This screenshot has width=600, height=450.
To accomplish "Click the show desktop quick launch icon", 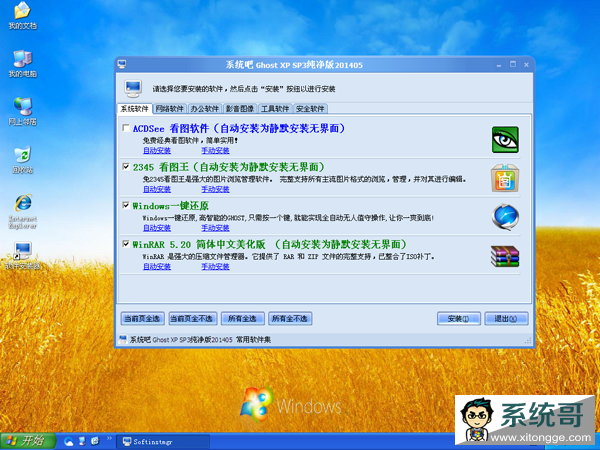I will coord(82,441).
